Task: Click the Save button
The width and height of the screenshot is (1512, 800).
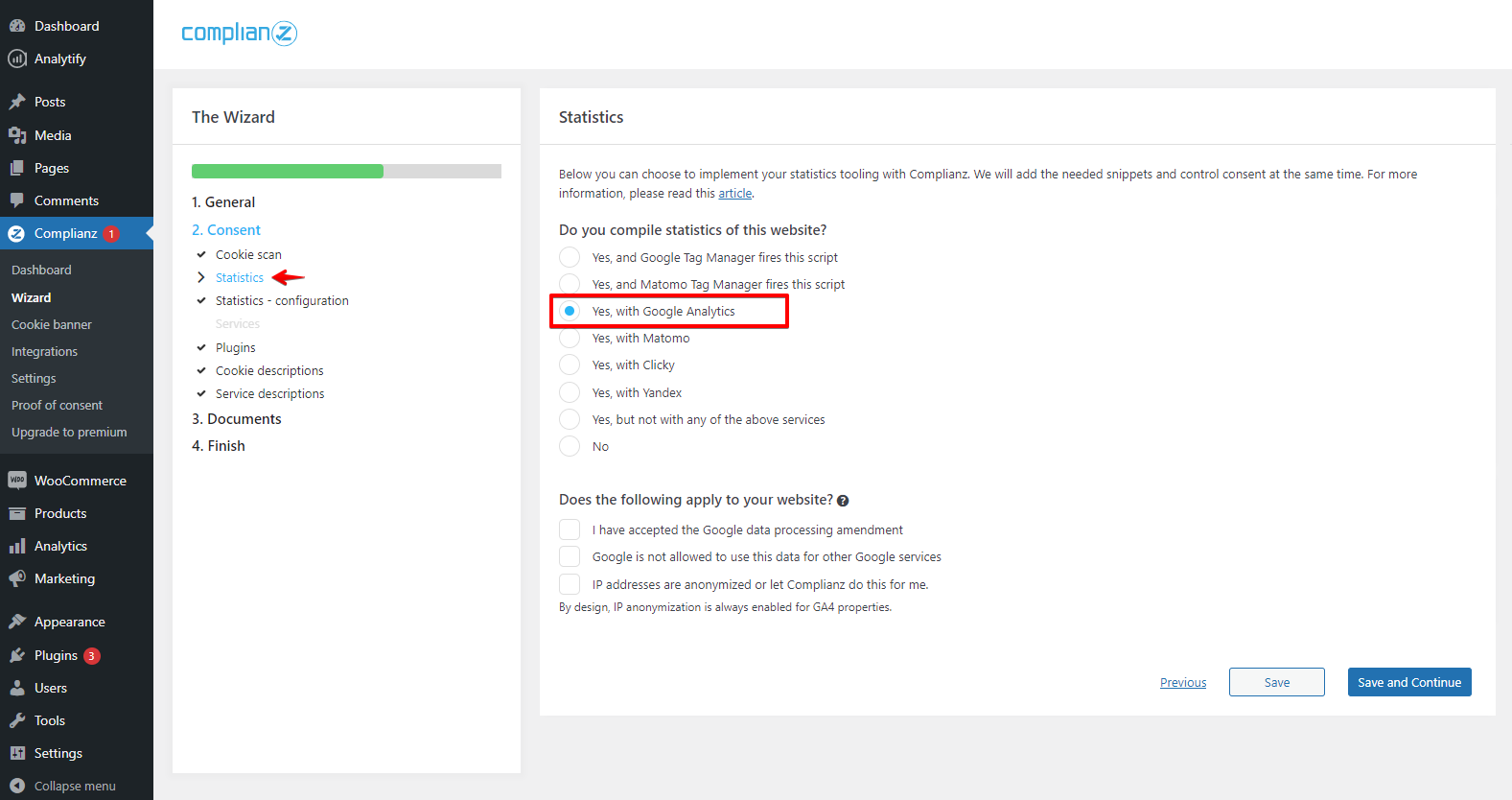Action: 1277,682
